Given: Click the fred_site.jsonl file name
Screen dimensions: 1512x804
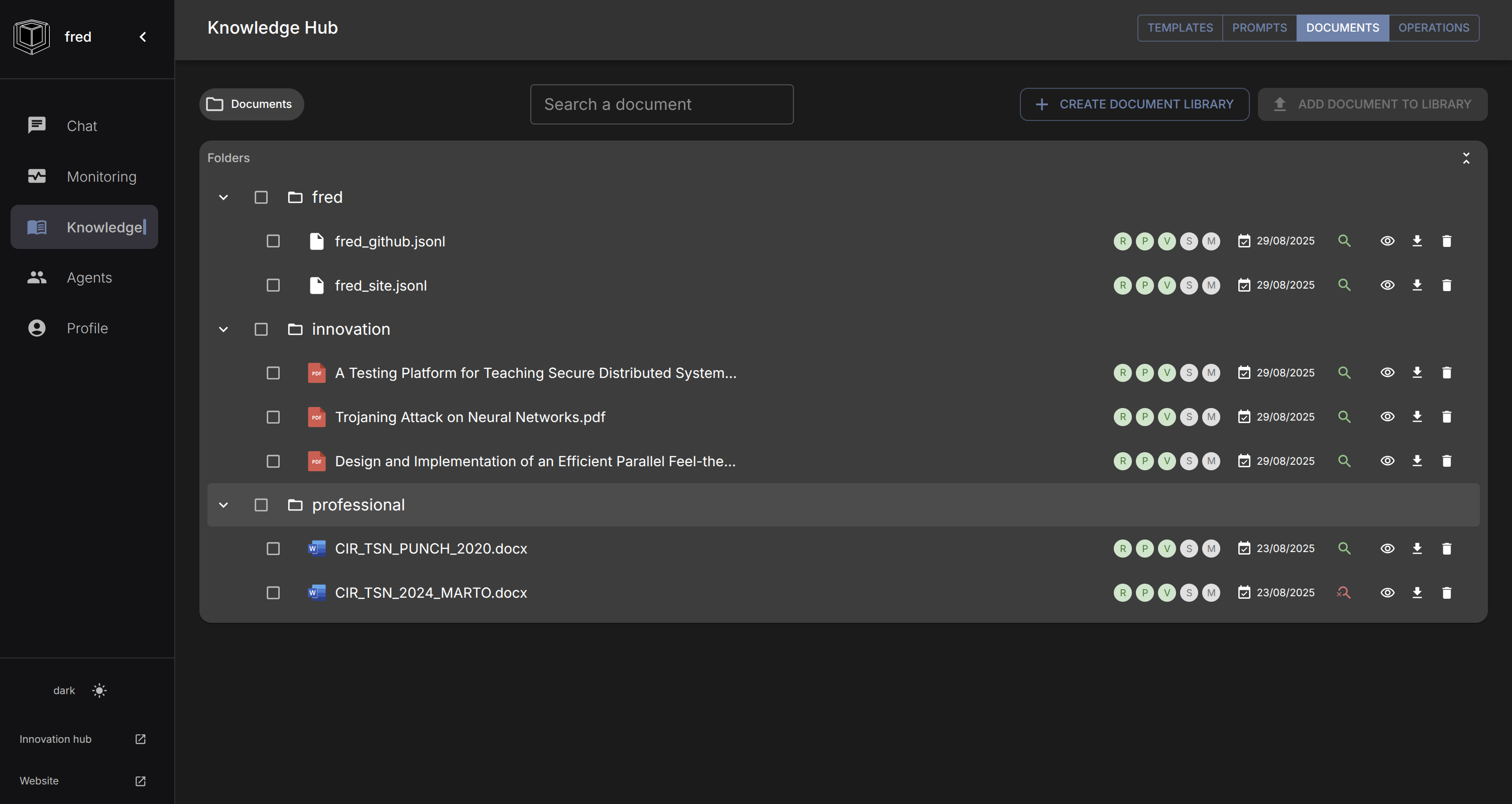Looking at the screenshot, I should pyautogui.click(x=380, y=285).
